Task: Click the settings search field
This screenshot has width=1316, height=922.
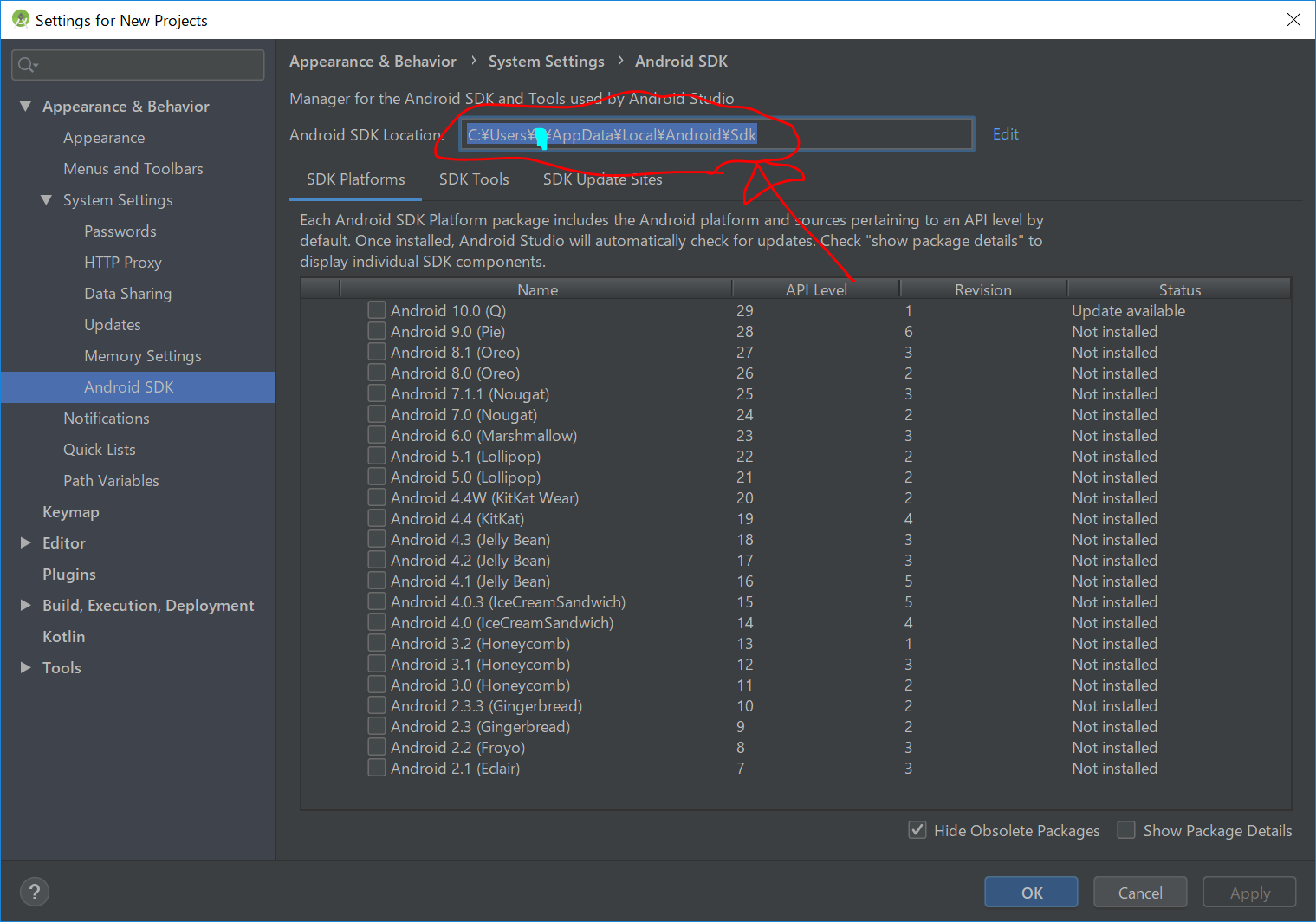Action: [x=139, y=65]
